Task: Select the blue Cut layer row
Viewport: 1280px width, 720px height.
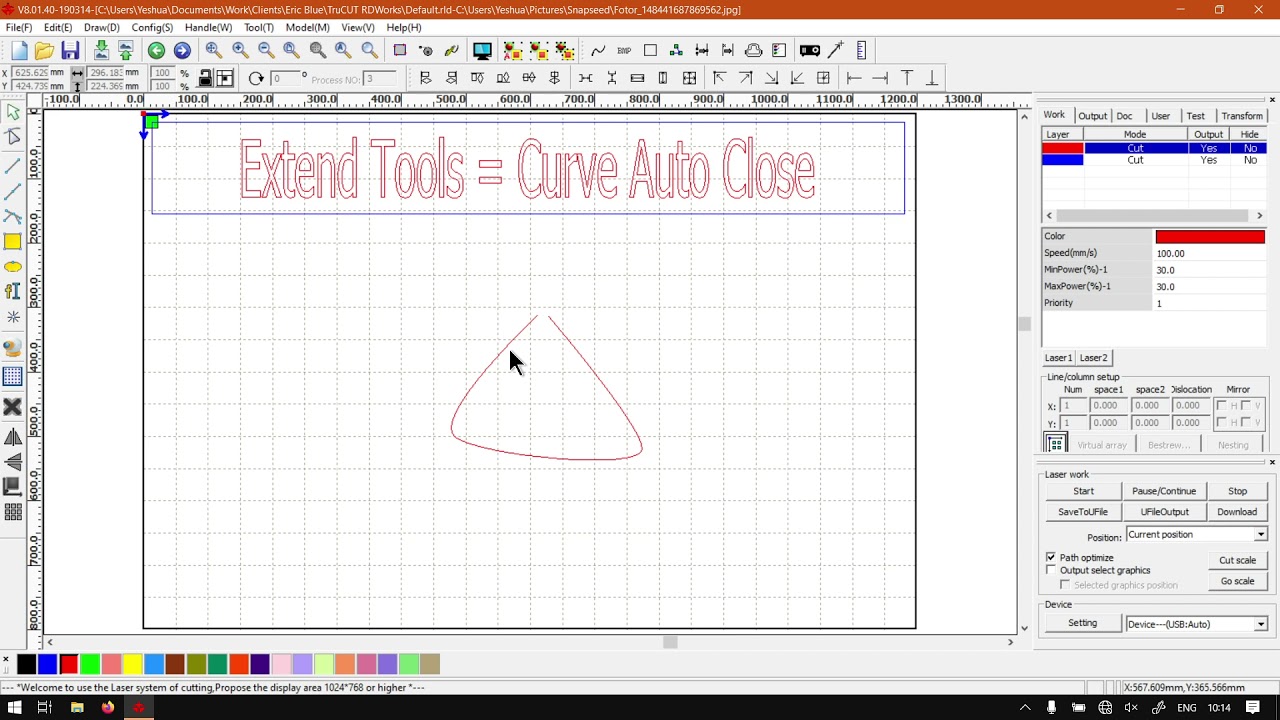Action: 1154,160
